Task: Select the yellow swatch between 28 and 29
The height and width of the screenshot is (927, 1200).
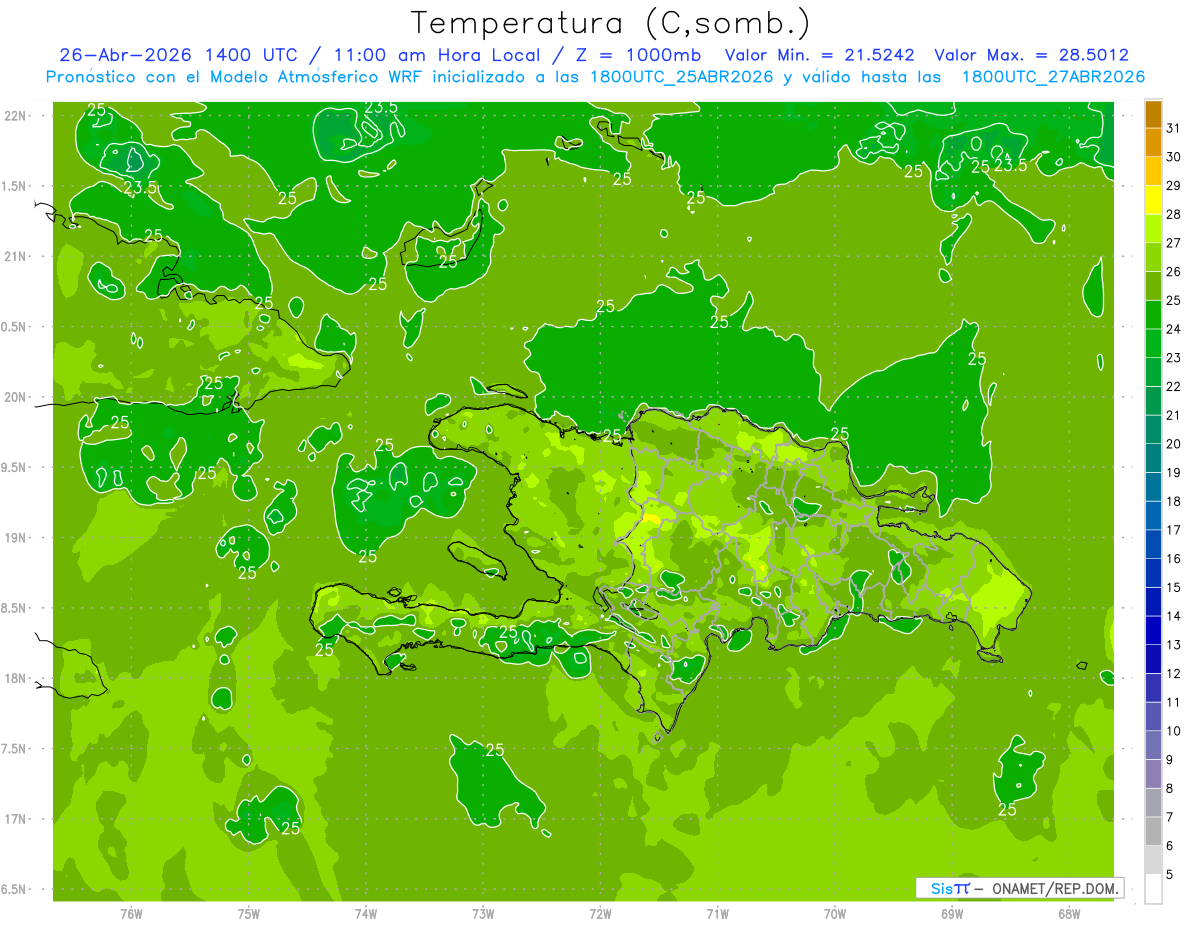Action: tap(1153, 200)
